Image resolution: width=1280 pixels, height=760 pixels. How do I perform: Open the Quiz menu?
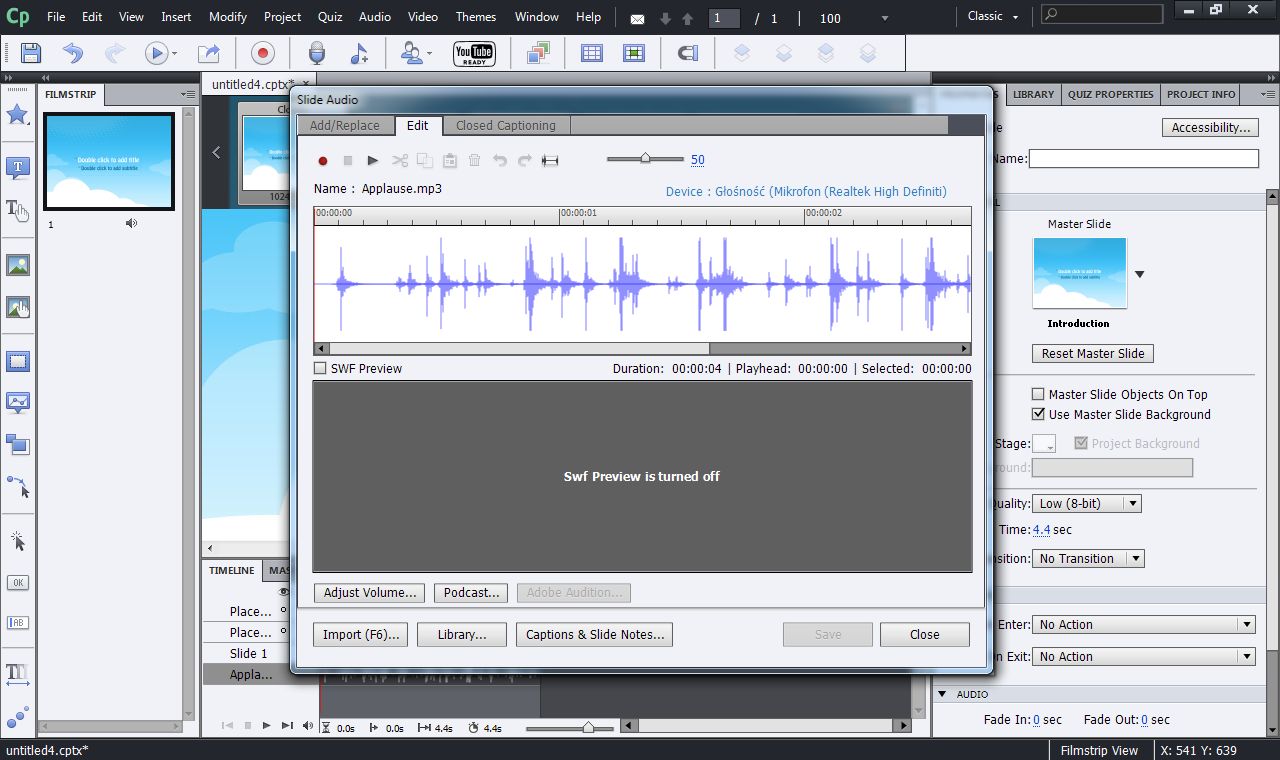[330, 17]
